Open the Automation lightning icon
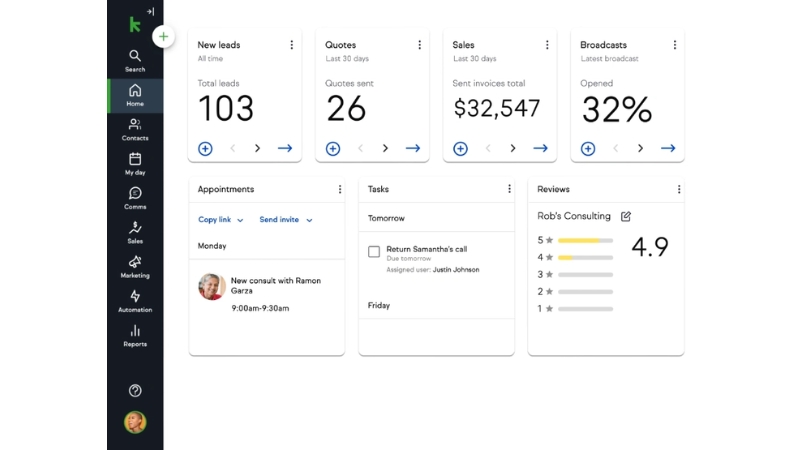Viewport: 800px width, 450px height. click(135, 300)
